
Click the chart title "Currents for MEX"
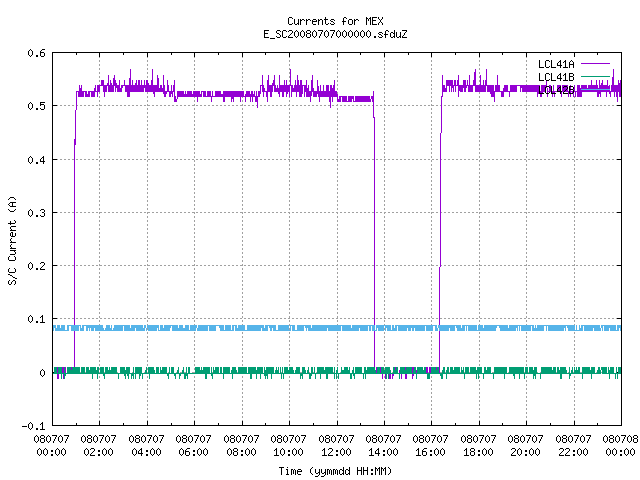335,21
